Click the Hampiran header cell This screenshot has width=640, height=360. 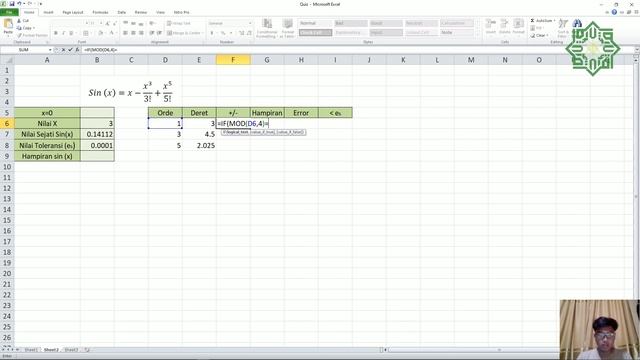[x=267, y=113]
